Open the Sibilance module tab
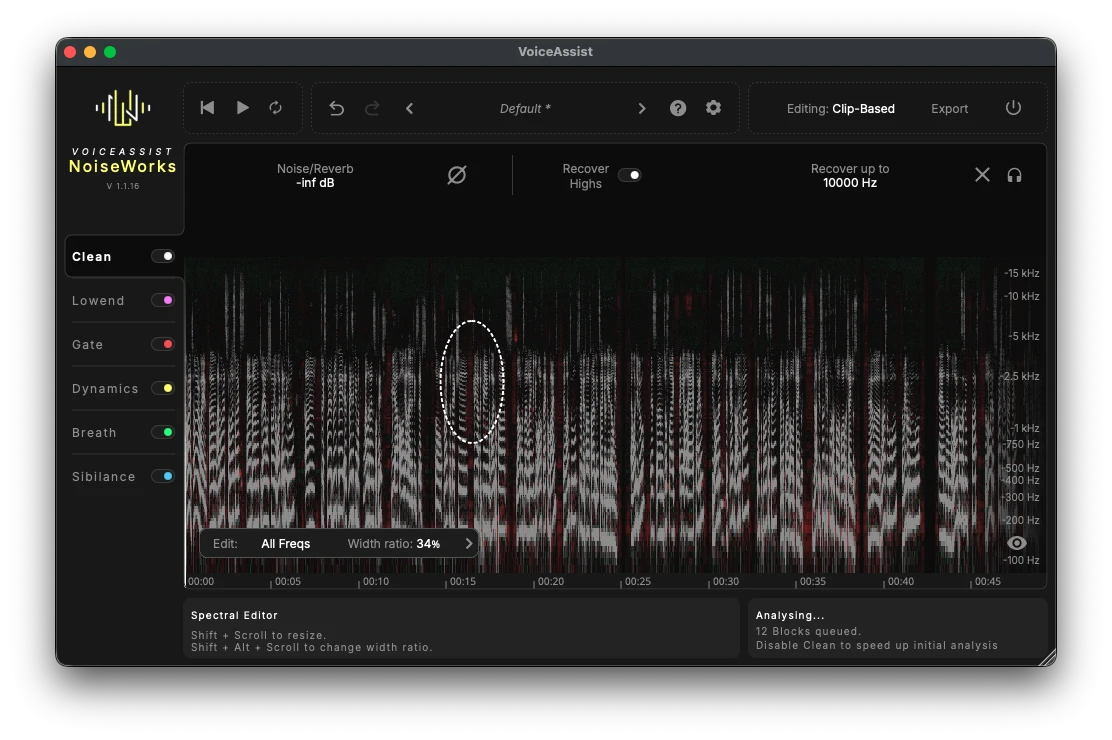 click(x=104, y=477)
